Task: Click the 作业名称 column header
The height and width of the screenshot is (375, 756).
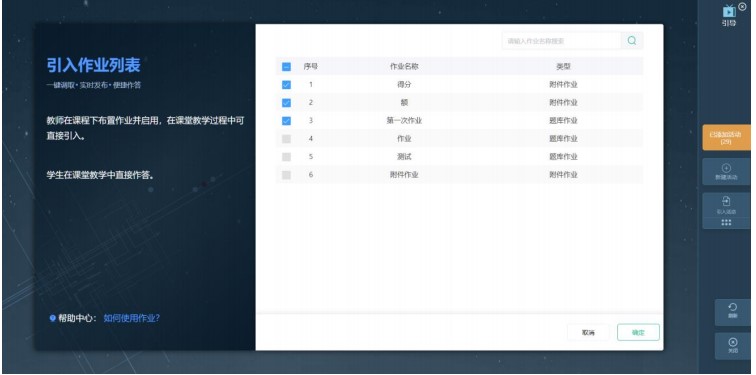Action: [404, 67]
